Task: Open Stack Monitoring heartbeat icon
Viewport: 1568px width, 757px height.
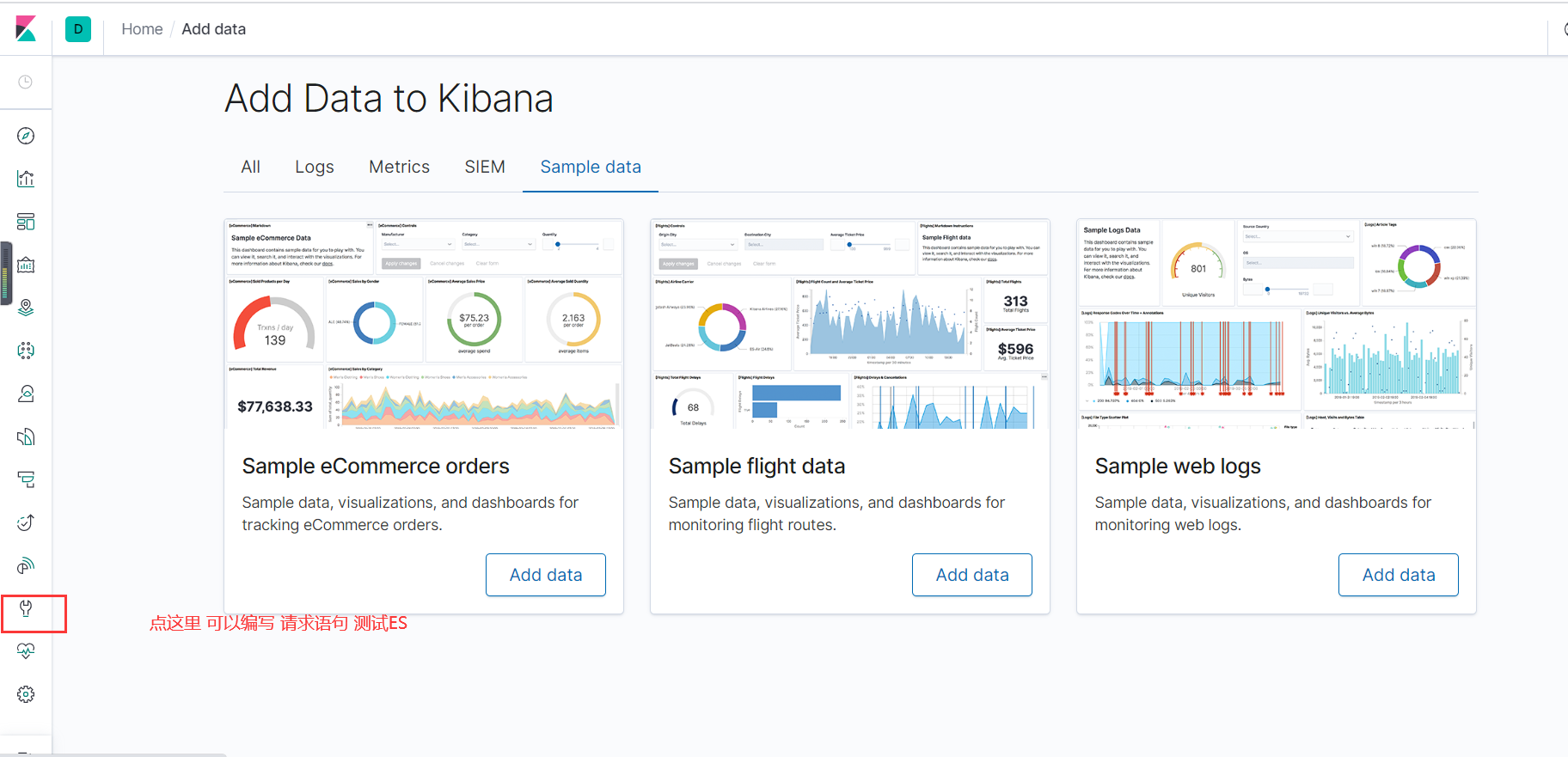Action: pyautogui.click(x=26, y=651)
